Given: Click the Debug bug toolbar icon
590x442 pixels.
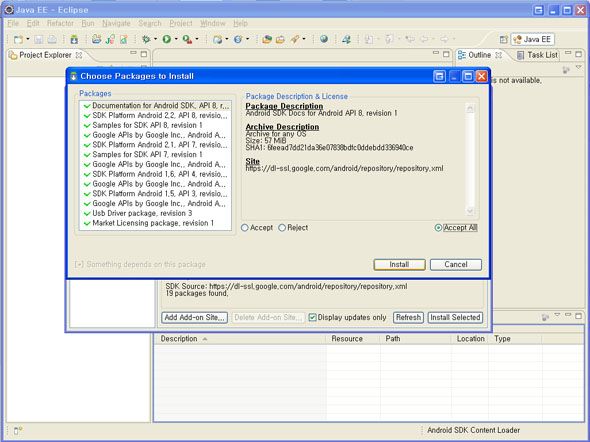Looking at the screenshot, I should (146, 39).
